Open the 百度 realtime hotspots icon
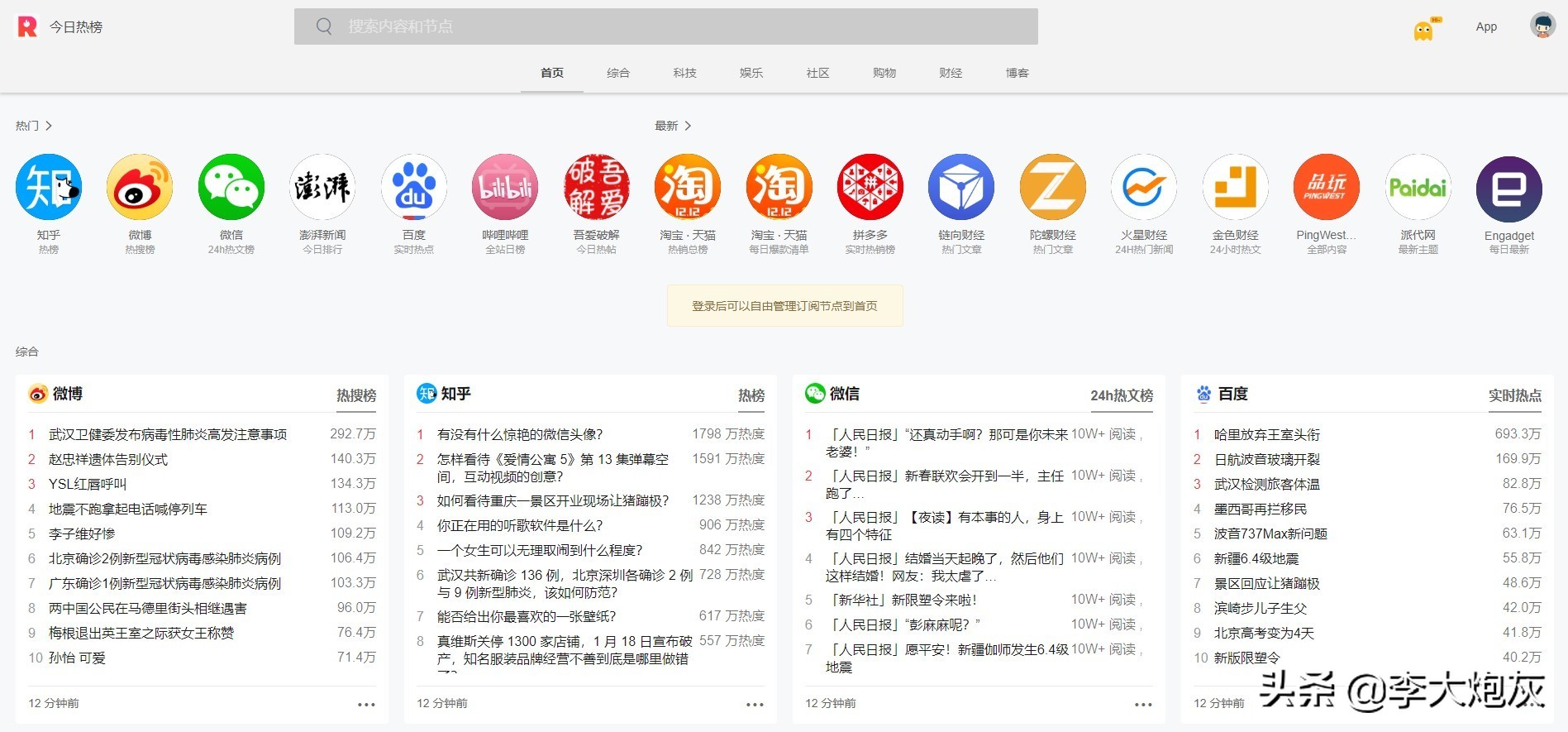The height and width of the screenshot is (732, 1568). pos(414,187)
